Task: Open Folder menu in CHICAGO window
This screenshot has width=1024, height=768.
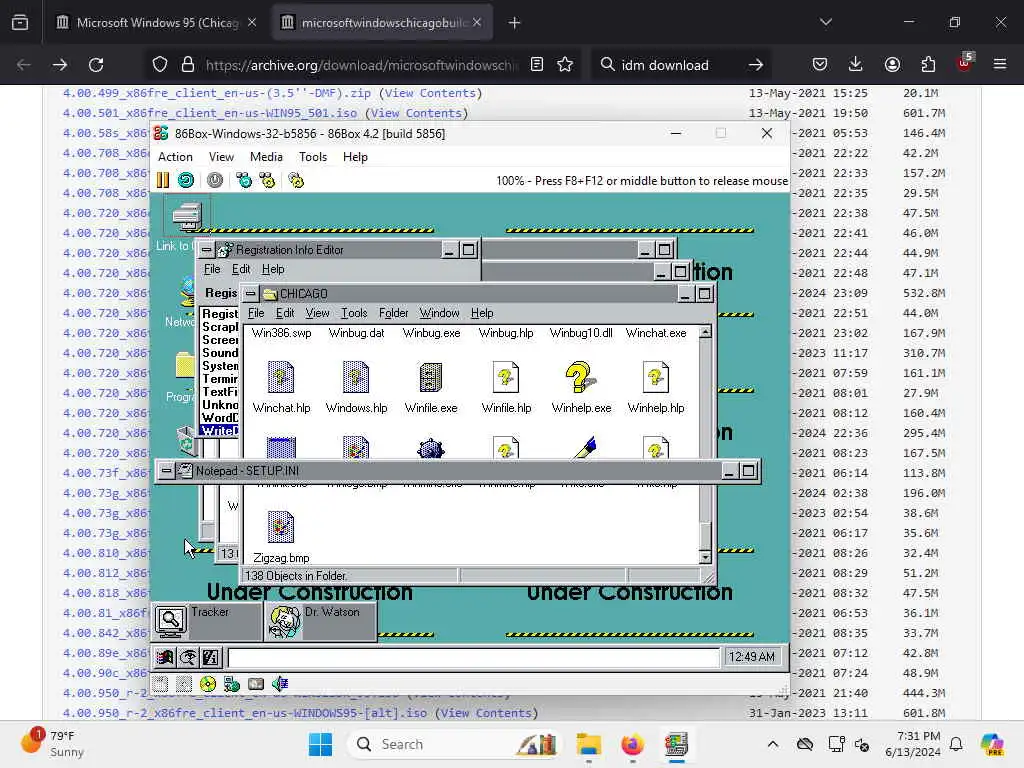Action: pyautogui.click(x=393, y=313)
